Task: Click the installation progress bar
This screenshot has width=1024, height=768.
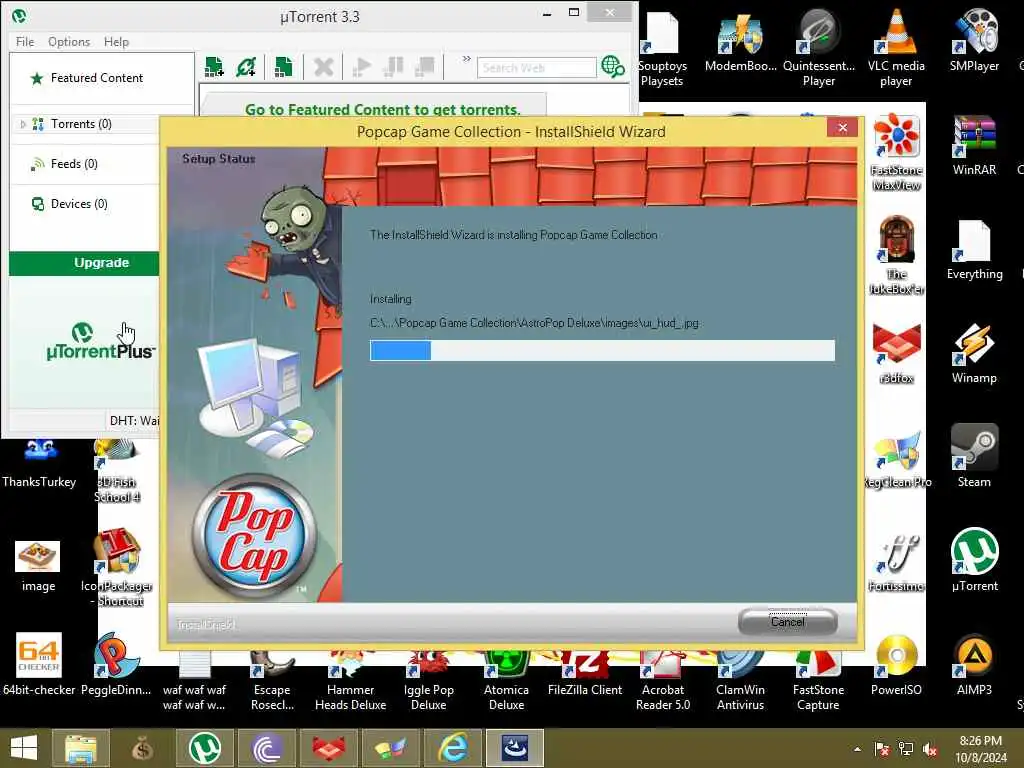Action: 602,350
